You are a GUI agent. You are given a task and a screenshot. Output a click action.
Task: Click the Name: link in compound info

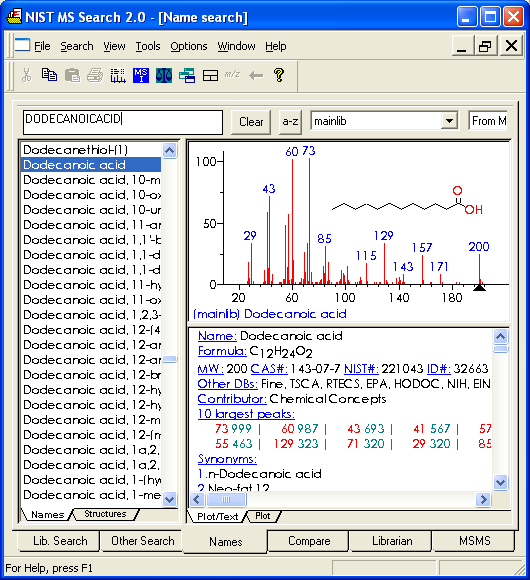pos(217,336)
